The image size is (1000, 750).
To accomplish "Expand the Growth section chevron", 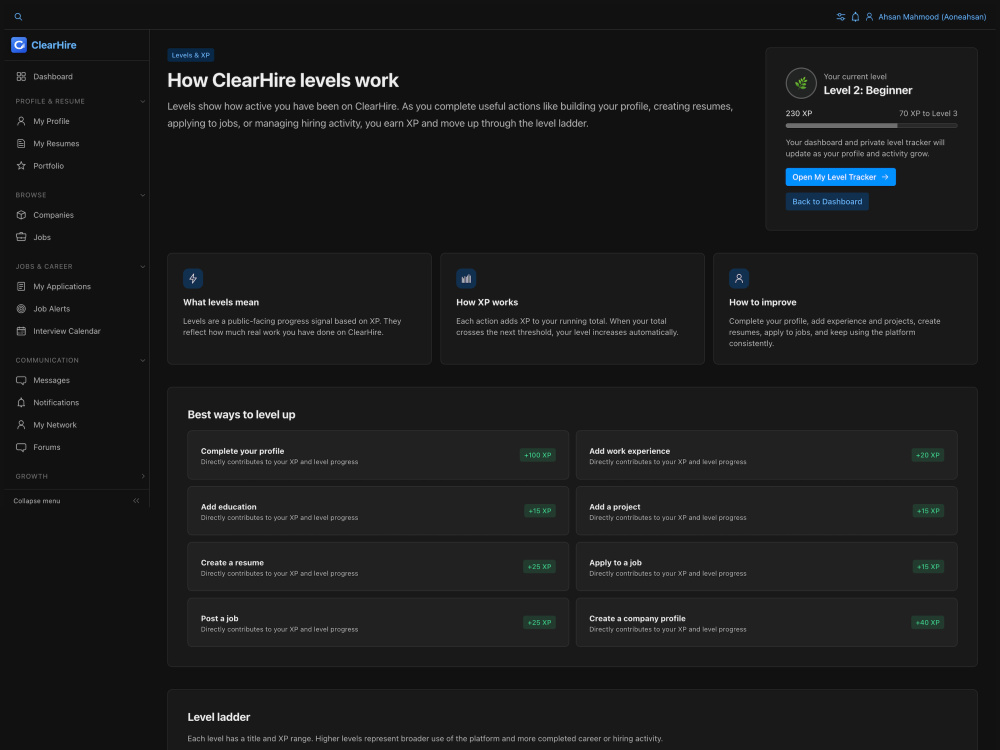I will (x=142, y=476).
